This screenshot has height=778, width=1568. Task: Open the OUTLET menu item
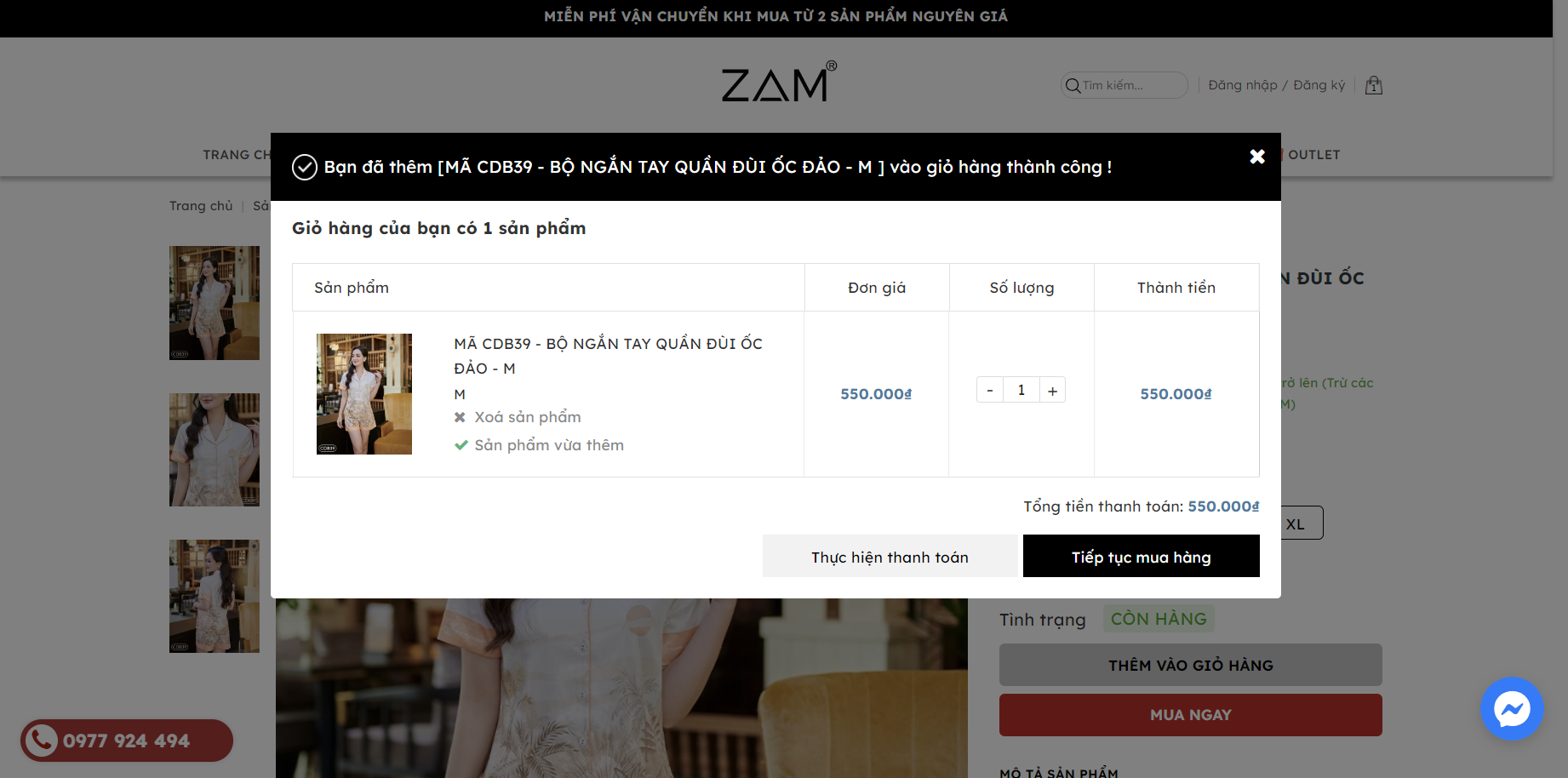(x=1314, y=155)
